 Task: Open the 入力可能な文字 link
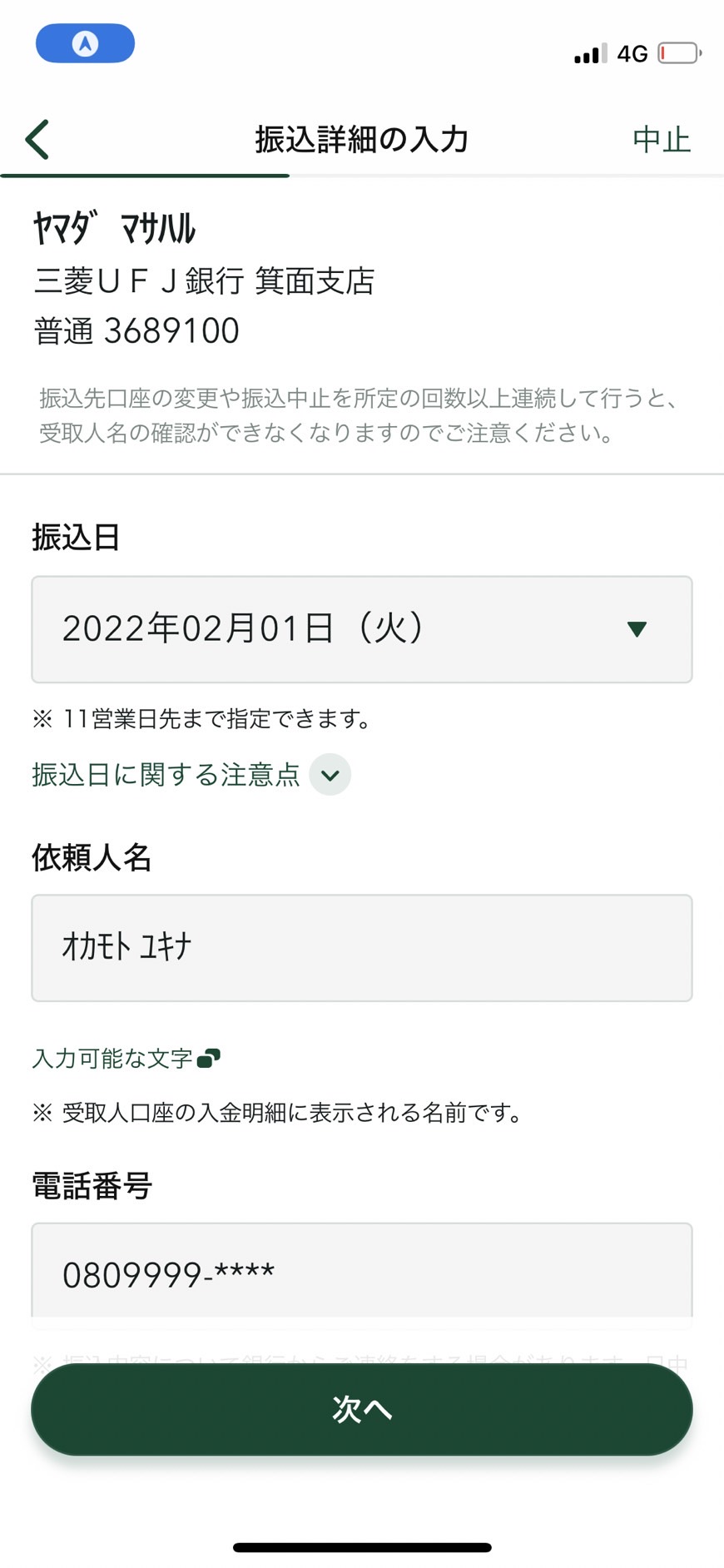[x=112, y=1058]
